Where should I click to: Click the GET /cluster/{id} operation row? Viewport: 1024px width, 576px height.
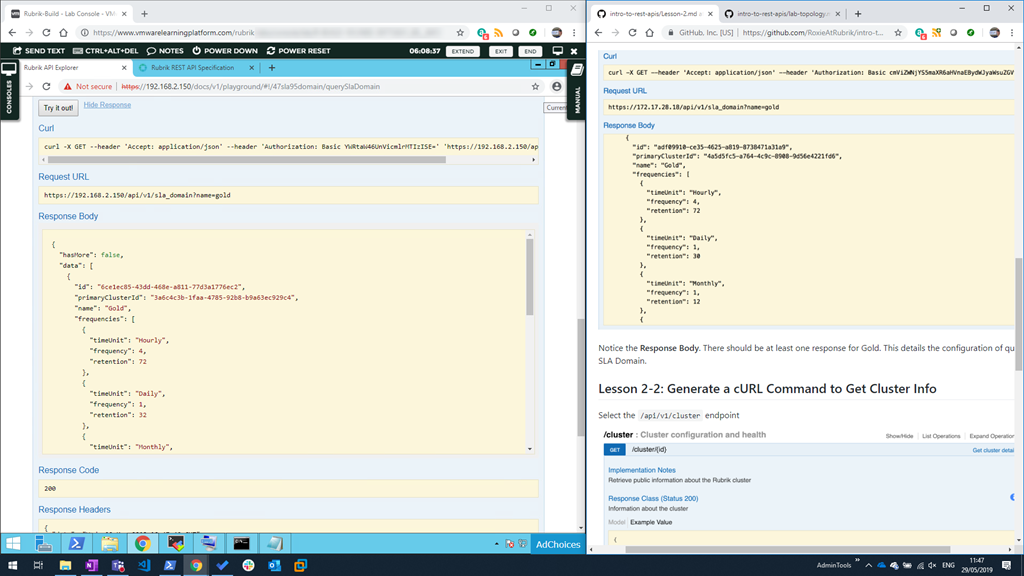[x=808, y=450]
